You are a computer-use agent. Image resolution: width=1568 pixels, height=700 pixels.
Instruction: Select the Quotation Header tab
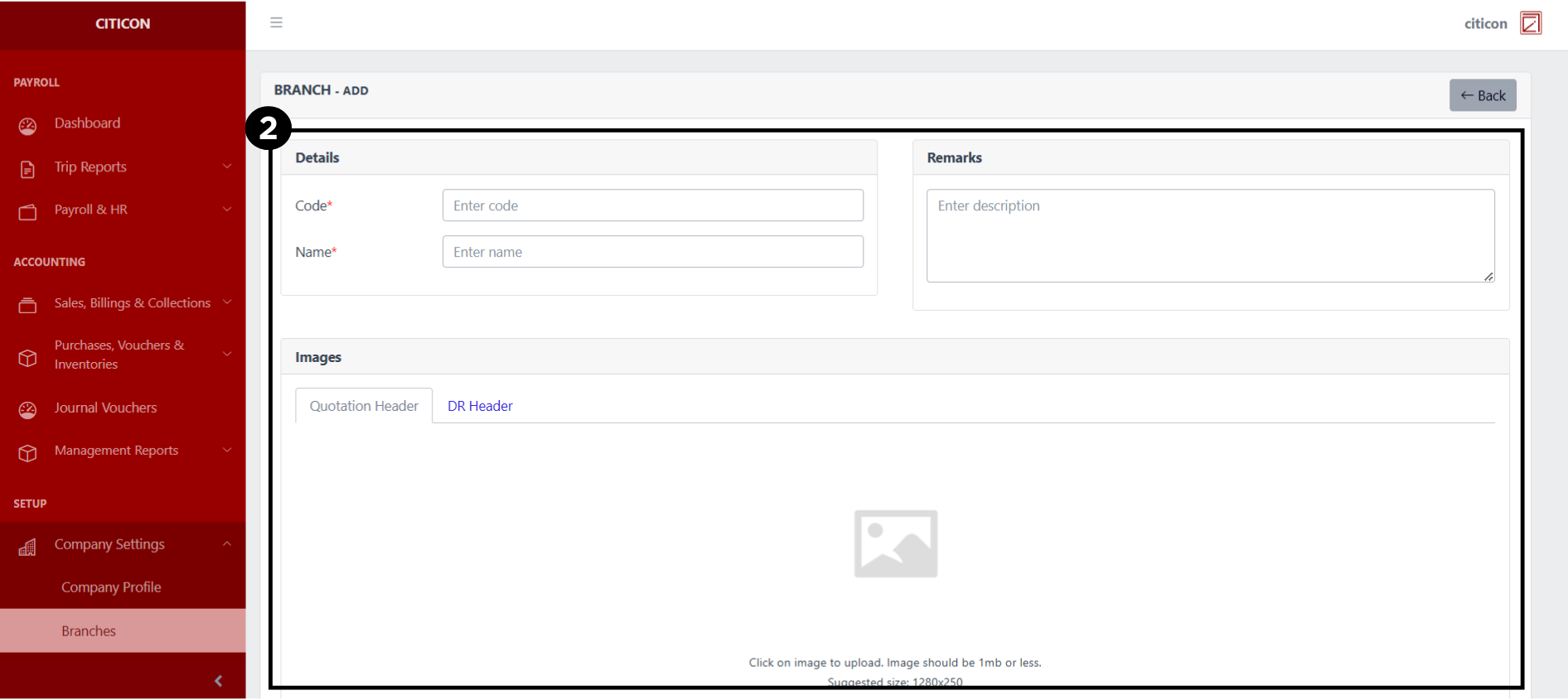pyautogui.click(x=364, y=406)
